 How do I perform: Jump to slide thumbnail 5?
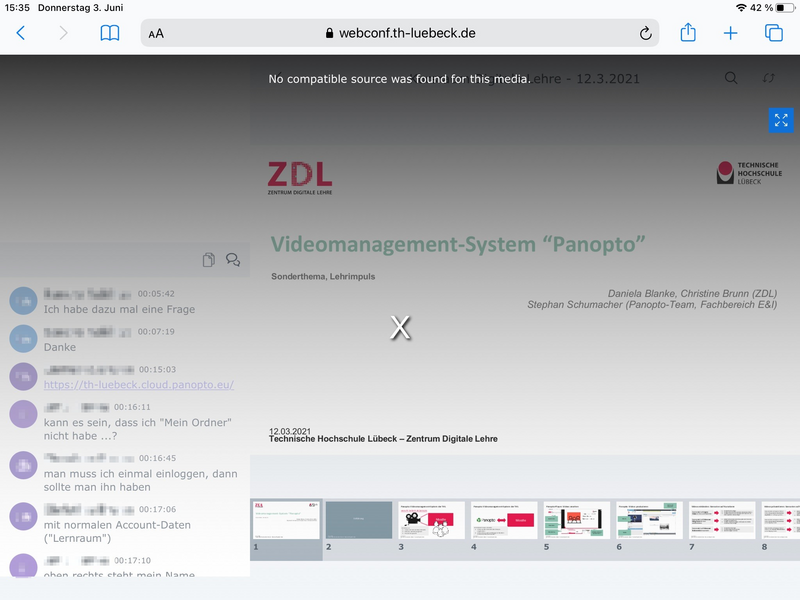[577, 520]
